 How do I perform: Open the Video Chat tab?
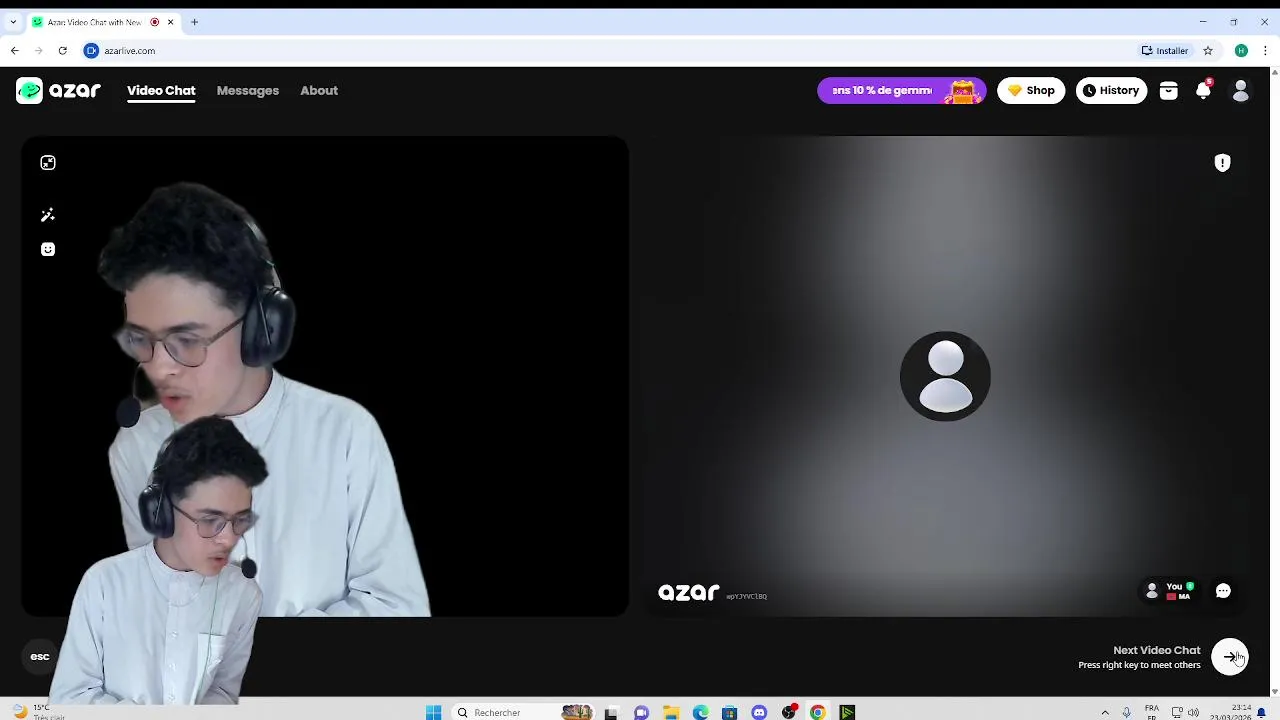161,91
